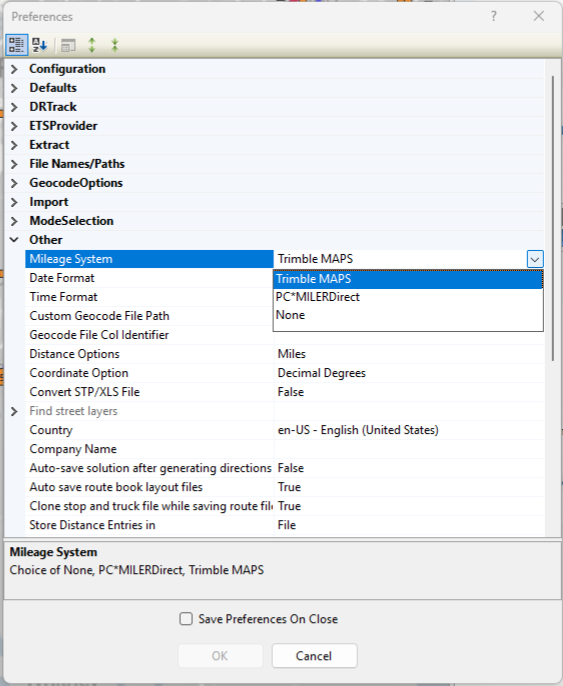The image size is (563, 686).
Task: Click the collapse all green arrows icon
Action: pyautogui.click(x=115, y=45)
